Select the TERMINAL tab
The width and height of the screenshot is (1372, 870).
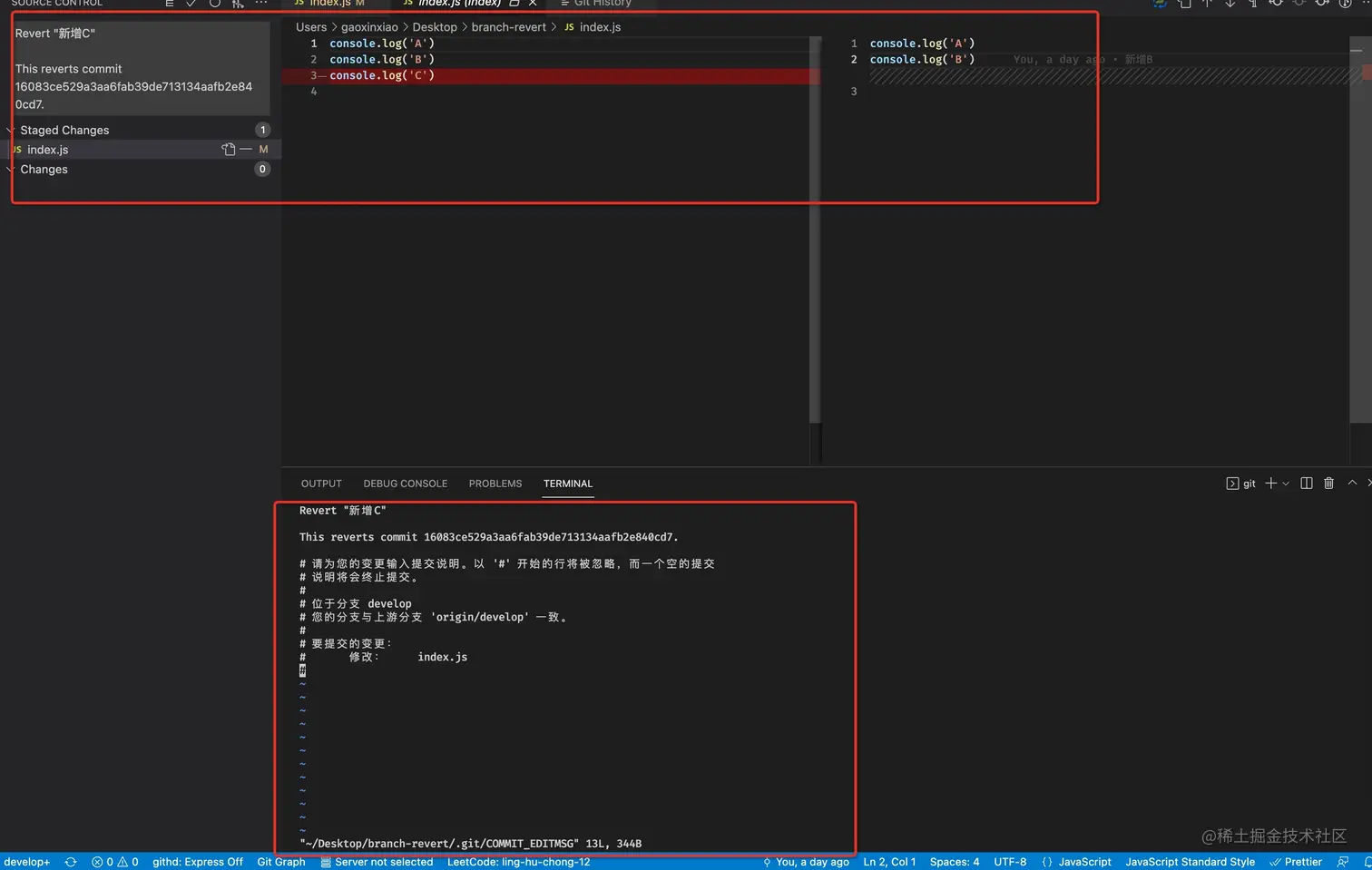click(568, 484)
